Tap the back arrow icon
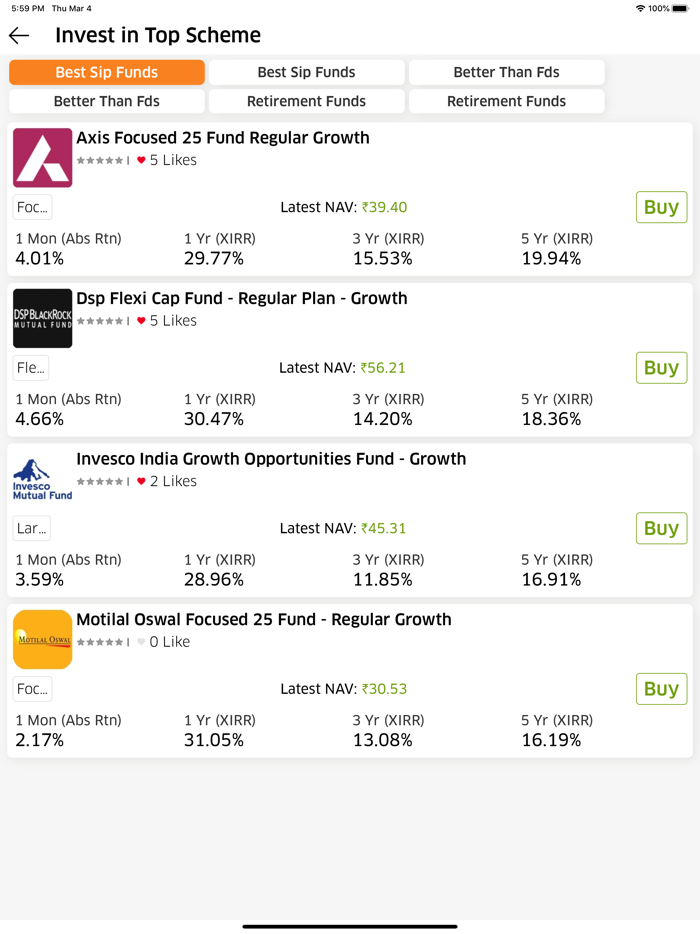 (19, 36)
